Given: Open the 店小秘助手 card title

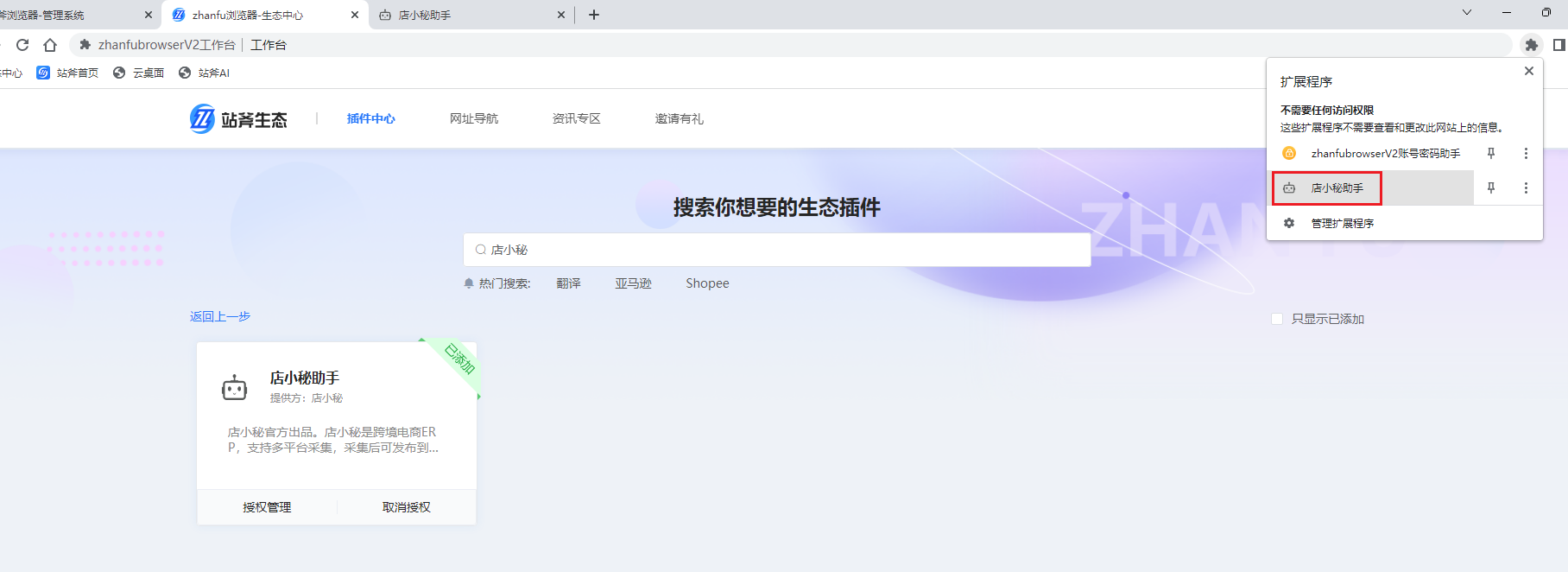Looking at the screenshot, I should click(305, 378).
